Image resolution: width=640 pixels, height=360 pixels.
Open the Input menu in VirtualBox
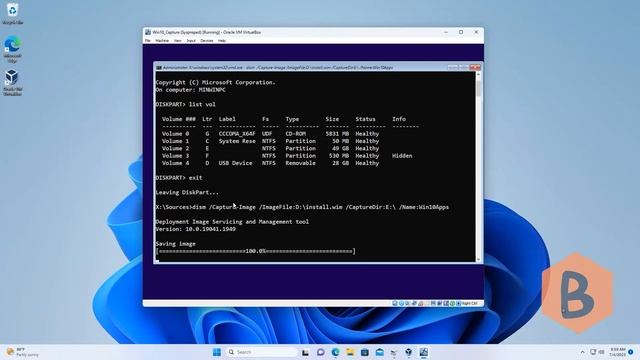pyautogui.click(x=191, y=41)
